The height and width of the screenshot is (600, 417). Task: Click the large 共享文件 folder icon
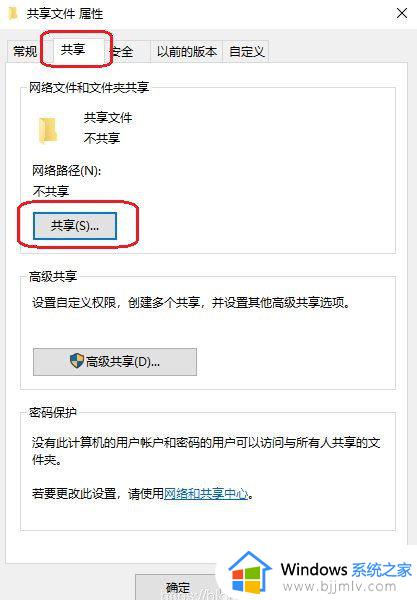[x=48, y=130]
